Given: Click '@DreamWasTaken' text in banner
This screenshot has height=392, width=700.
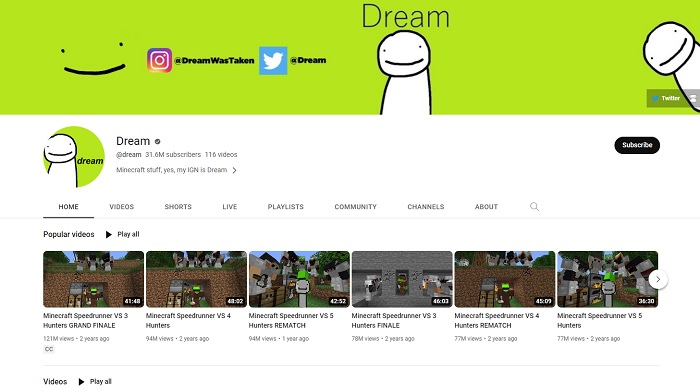Looking at the screenshot, I should click(x=214, y=61).
